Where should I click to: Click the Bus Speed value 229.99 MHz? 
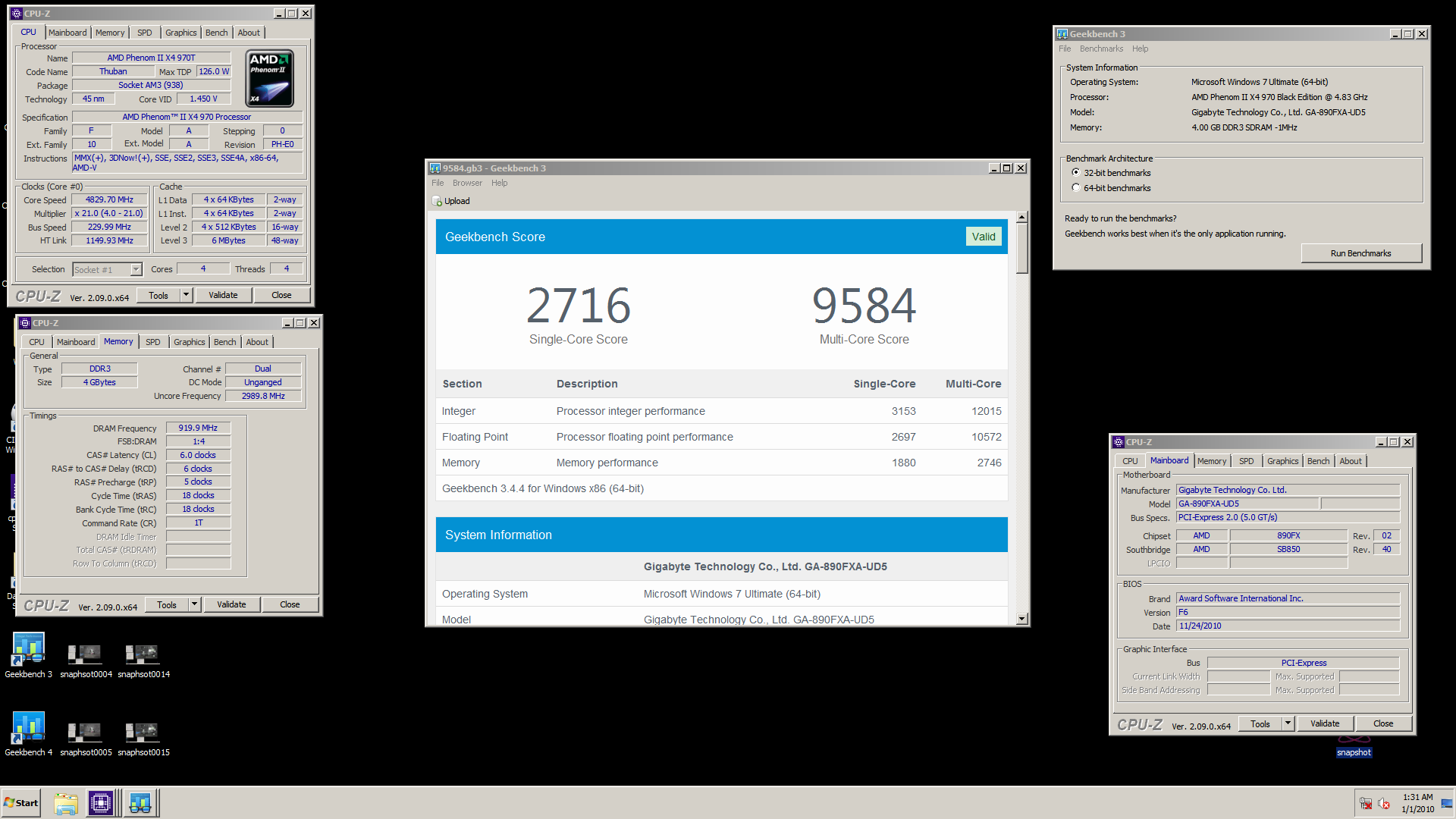tap(110, 227)
